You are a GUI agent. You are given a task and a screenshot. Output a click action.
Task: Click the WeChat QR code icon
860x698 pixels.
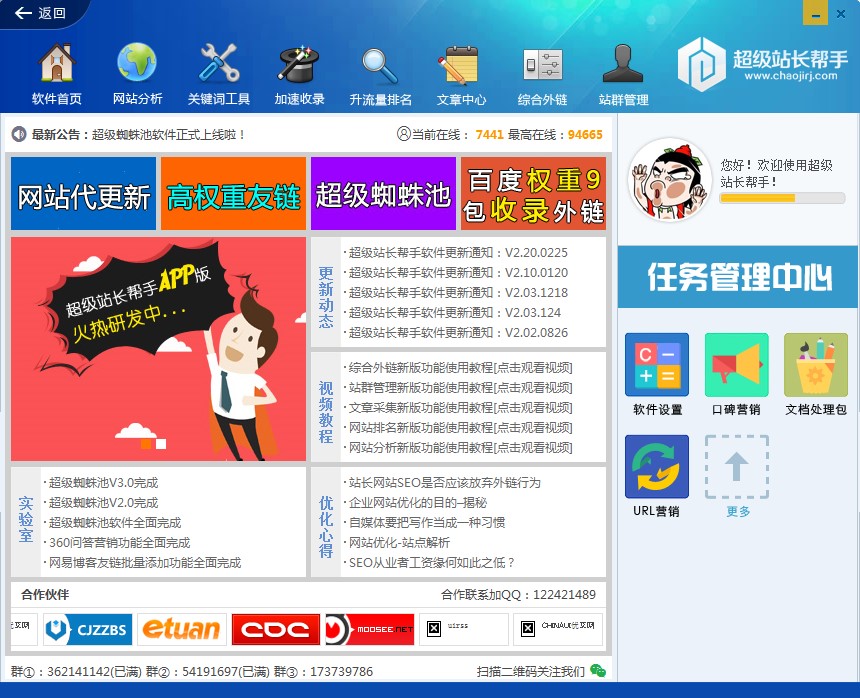(x=598, y=671)
